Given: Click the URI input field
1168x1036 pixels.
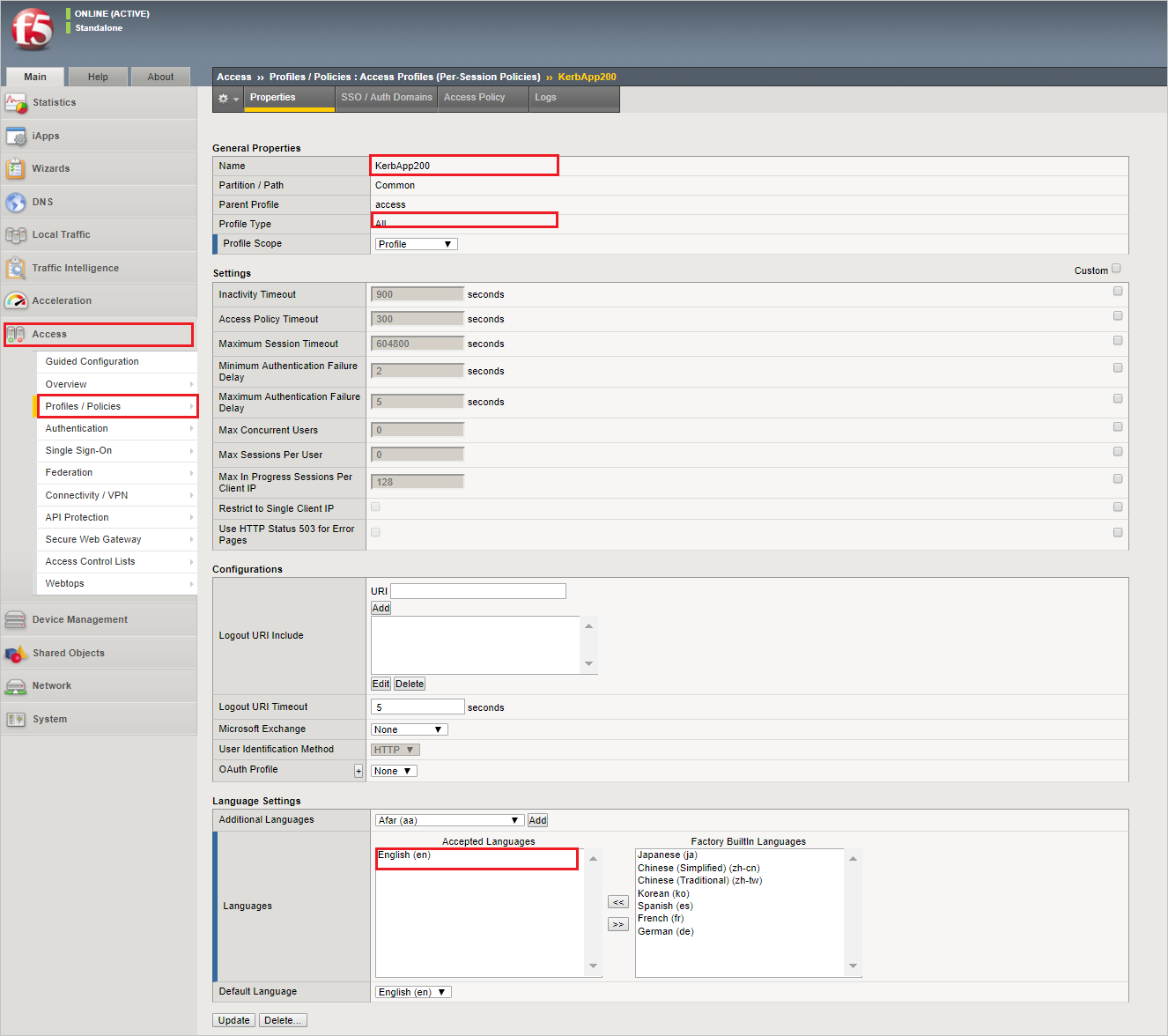Looking at the screenshot, I should (x=478, y=591).
